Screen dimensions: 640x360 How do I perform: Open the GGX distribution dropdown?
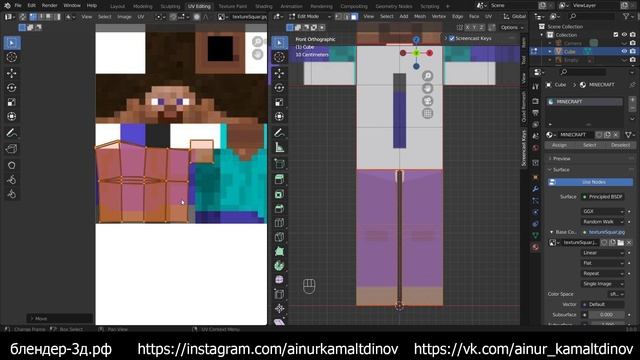click(602, 211)
